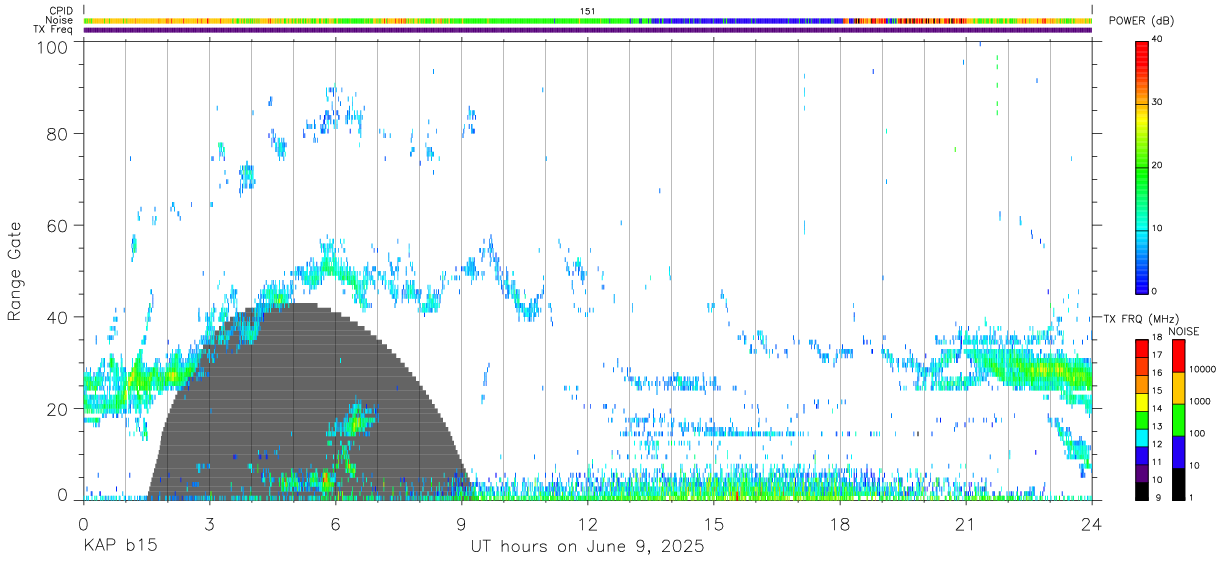
Task: Click the y-axis tick label '20'
Action: pyautogui.click(x=57, y=409)
